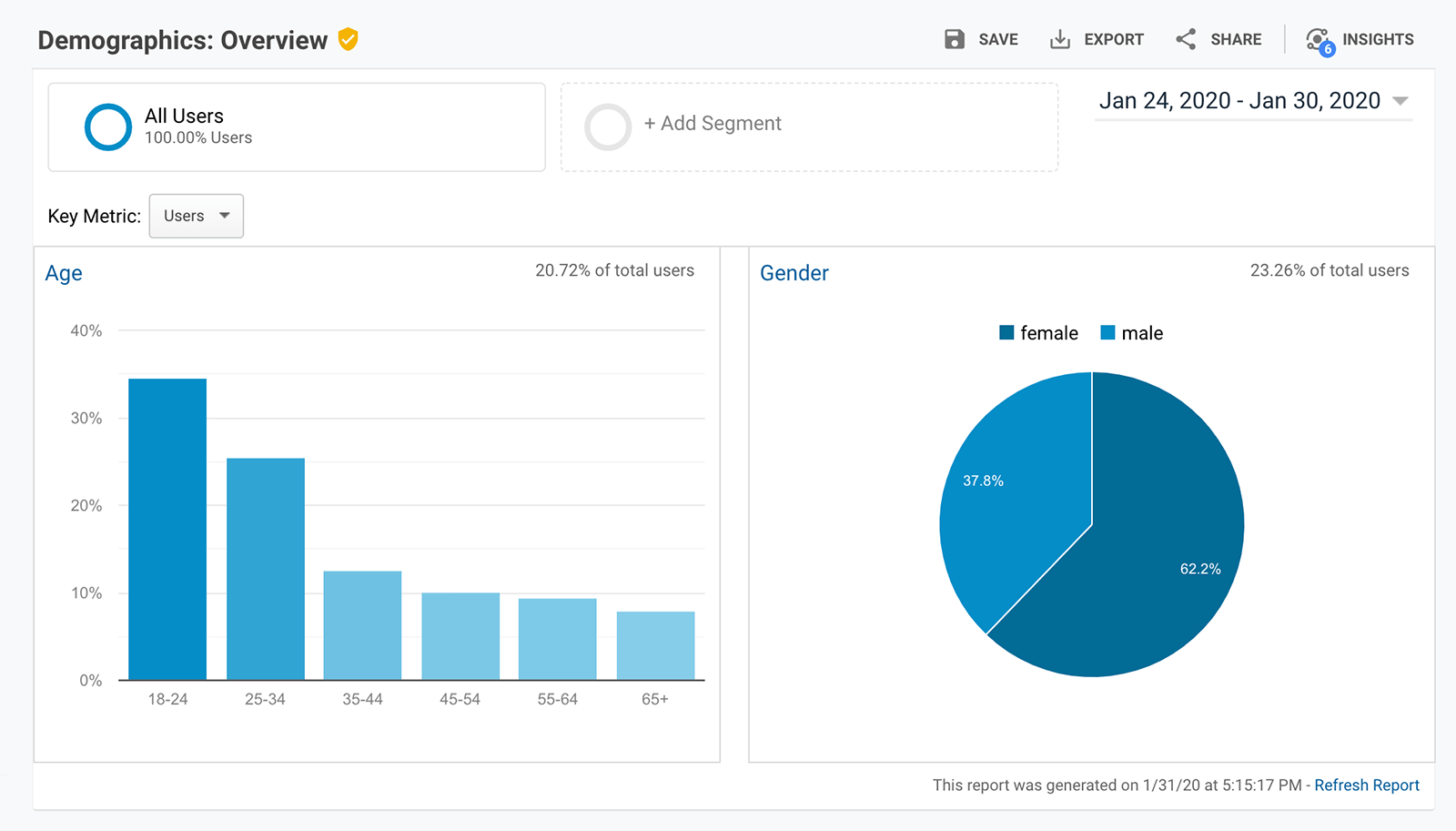This screenshot has height=831, width=1456.
Task: Click the male legend color swatch
Action: tap(1107, 332)
